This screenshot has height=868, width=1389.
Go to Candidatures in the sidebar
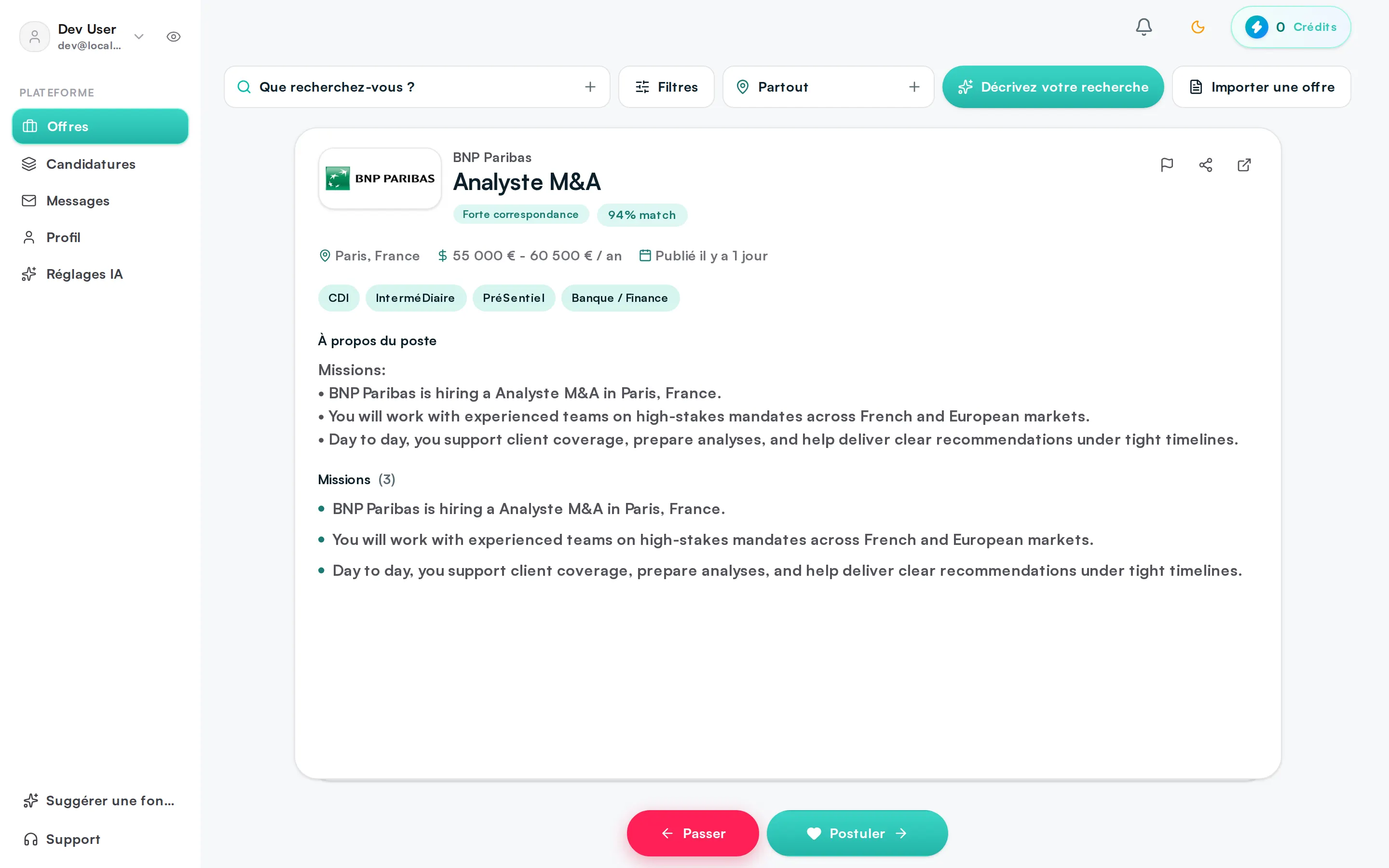click(100, 164)
